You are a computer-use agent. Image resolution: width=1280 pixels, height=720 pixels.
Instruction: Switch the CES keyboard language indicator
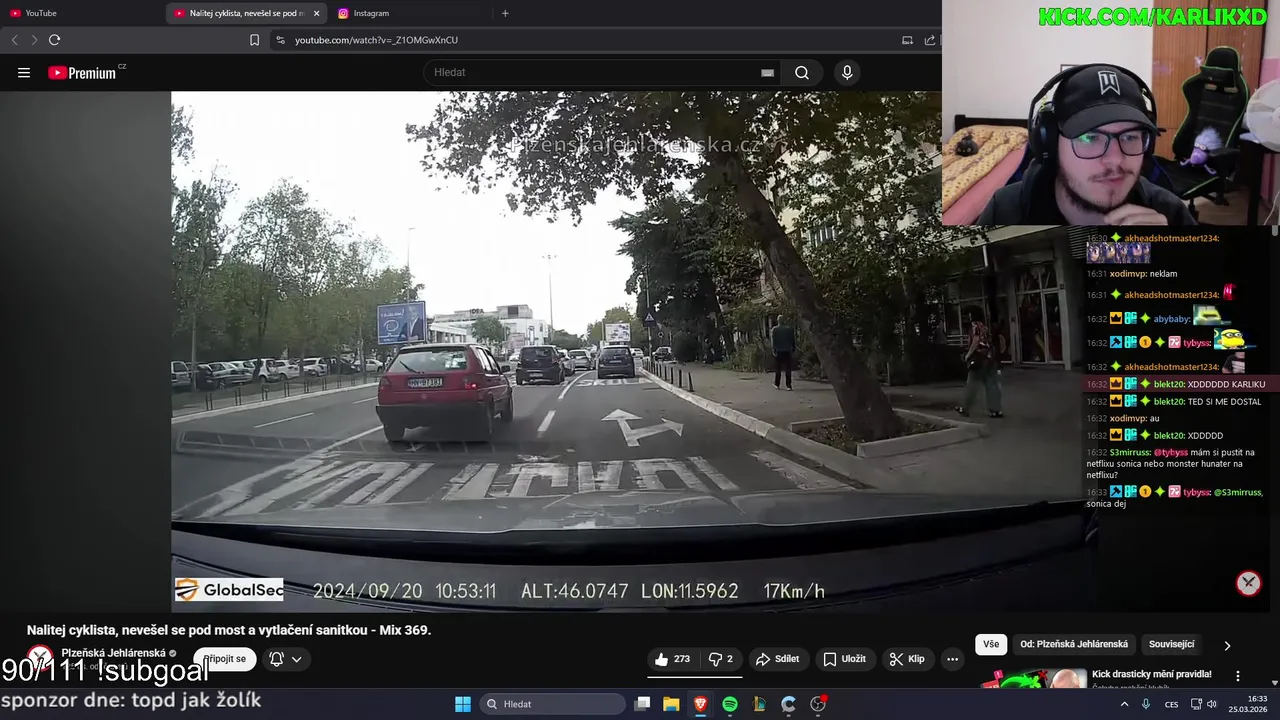pos(1171,704)
